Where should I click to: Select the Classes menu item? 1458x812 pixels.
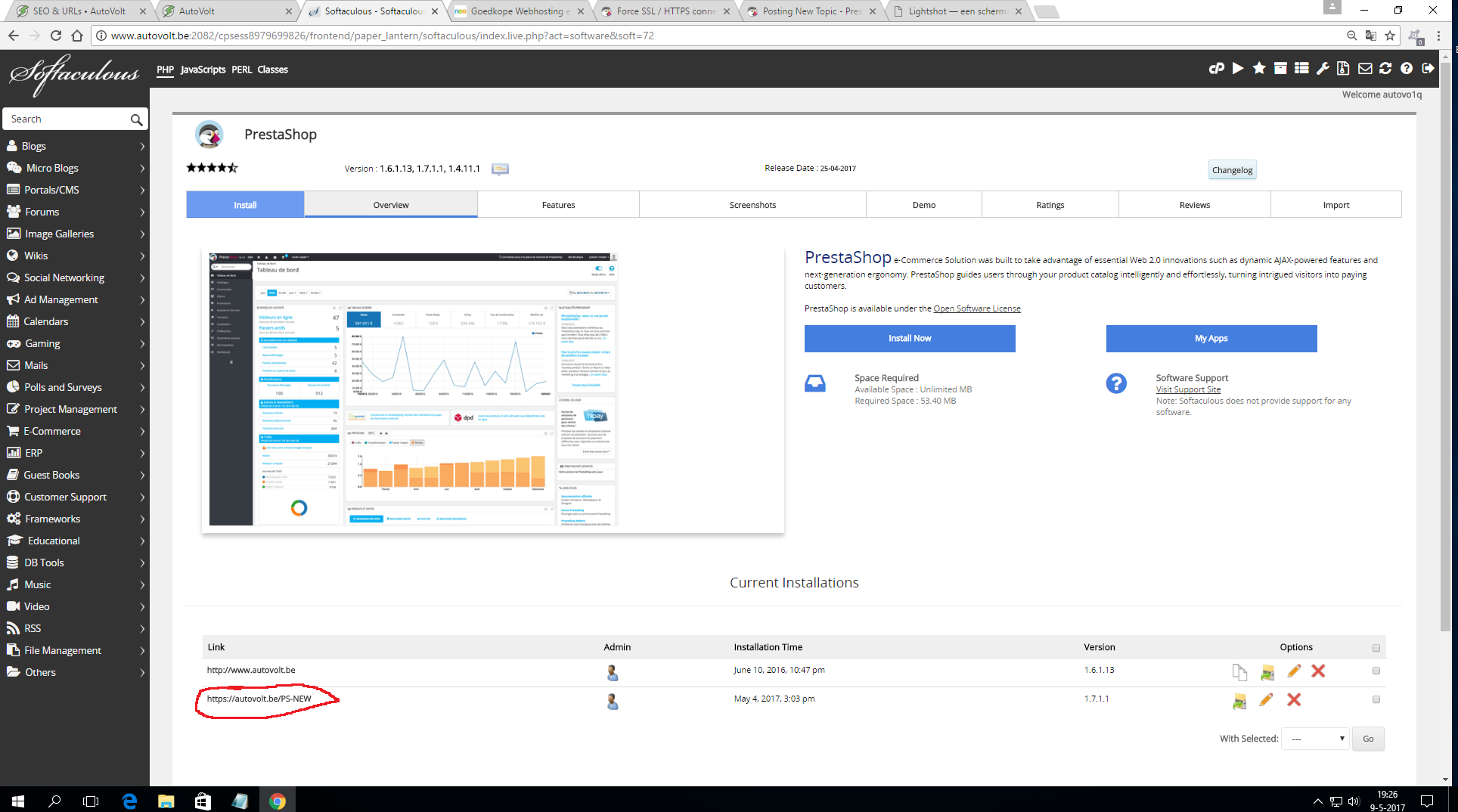272,70
